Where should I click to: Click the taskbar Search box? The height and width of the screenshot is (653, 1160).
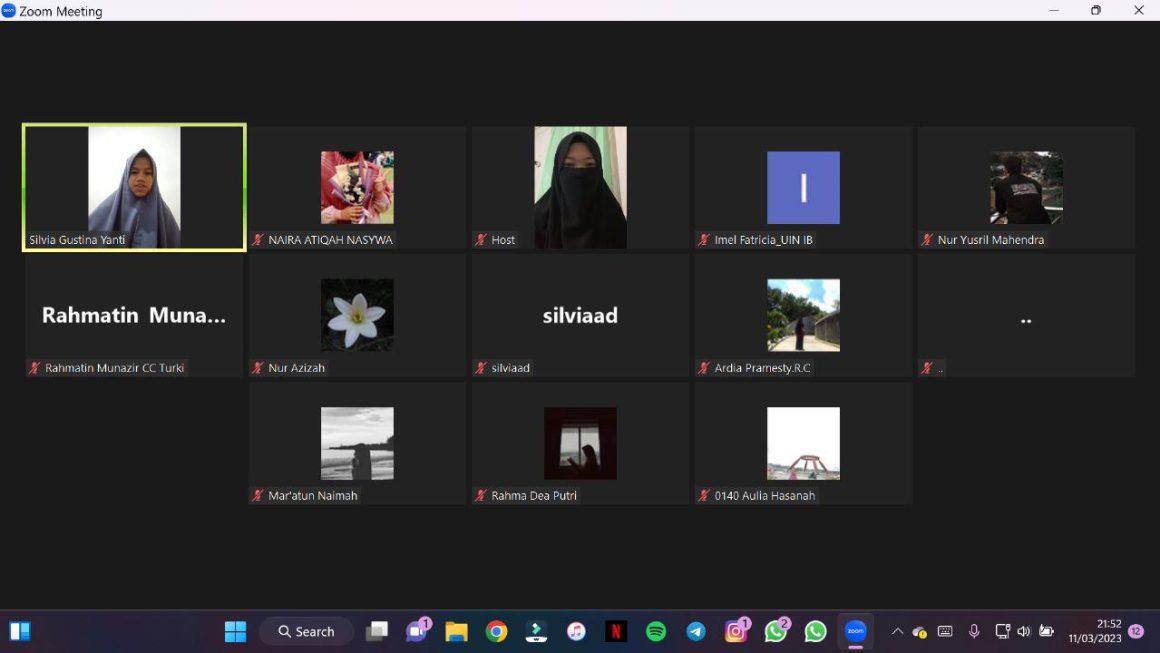(x=306, y=631)
